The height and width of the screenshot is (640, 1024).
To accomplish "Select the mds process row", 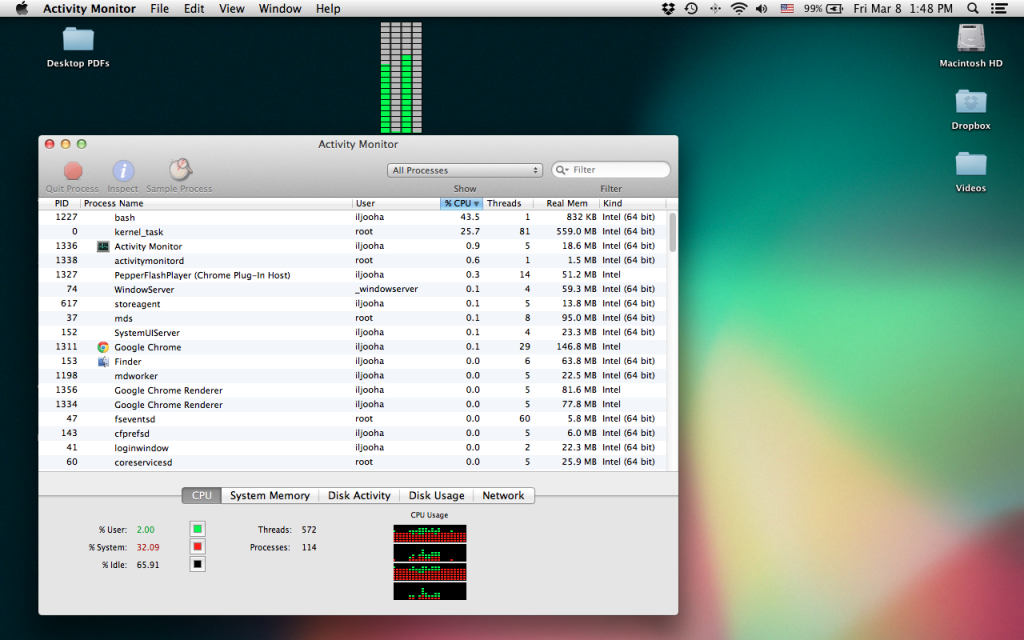I will [x=353, y=317].
